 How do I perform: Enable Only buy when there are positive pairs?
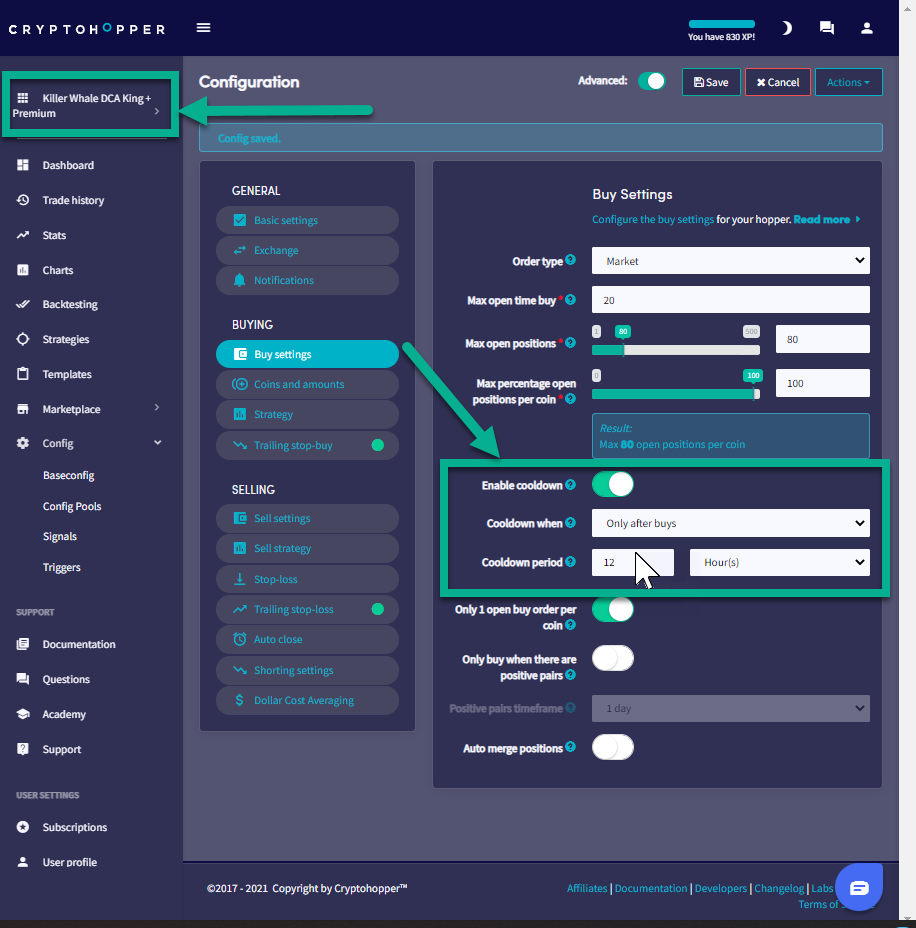612,658
